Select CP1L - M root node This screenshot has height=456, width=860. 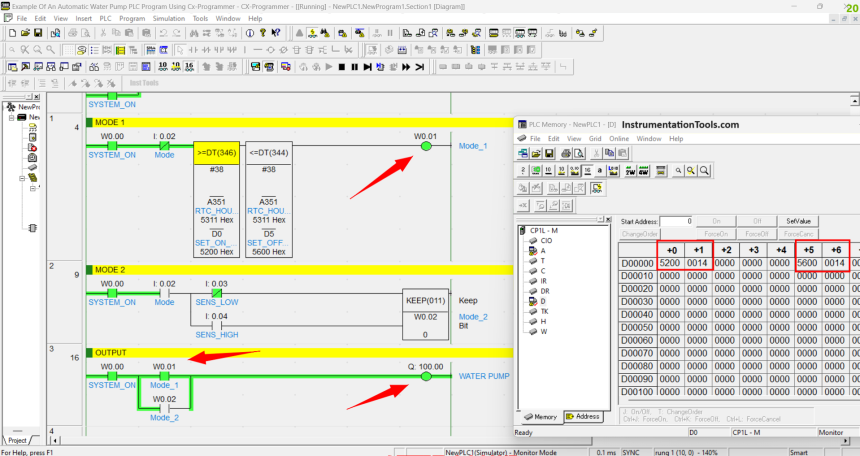pyautogui.click(x=544, y=230)
